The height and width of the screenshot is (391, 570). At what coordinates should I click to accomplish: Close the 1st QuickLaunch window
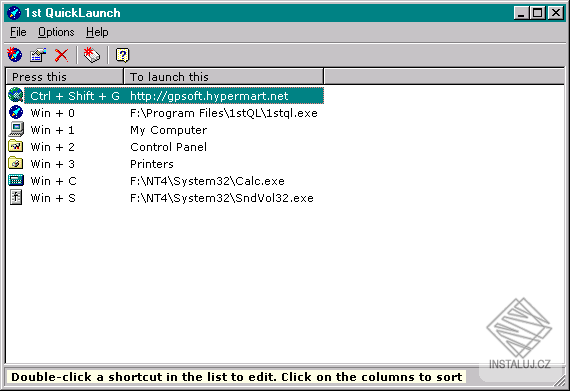pyautogui.click(x=556, y=13)
